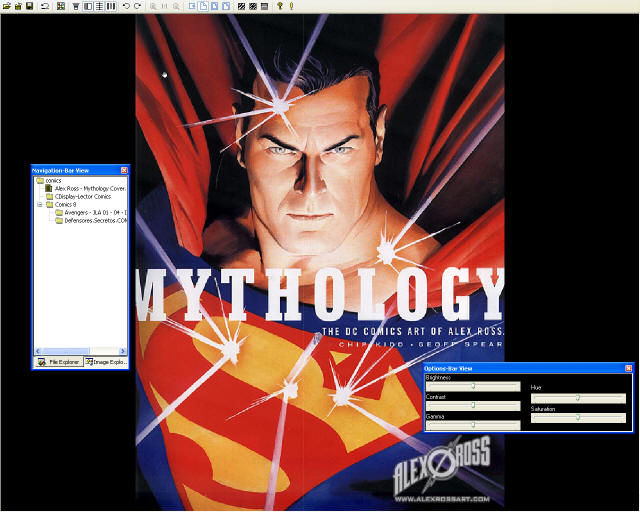640x512 pixels.
Task: Click the first black striped toolbar icon
Action: 242,6
